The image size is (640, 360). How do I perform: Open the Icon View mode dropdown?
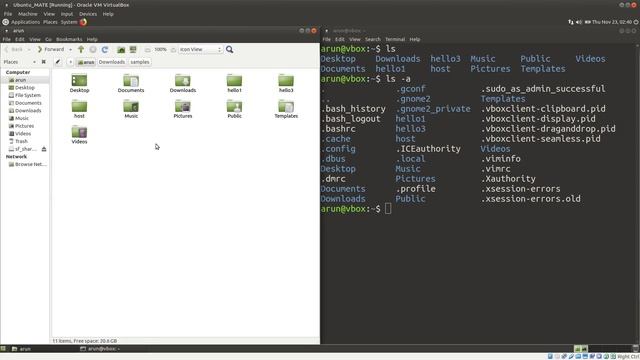200,49
